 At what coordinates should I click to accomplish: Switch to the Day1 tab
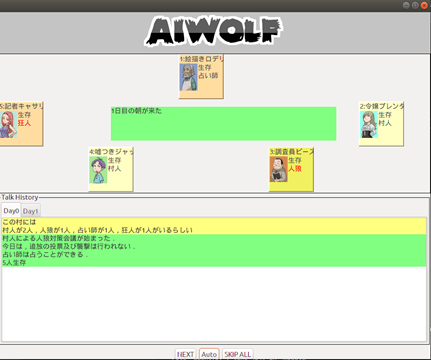(x=31, y=211)
